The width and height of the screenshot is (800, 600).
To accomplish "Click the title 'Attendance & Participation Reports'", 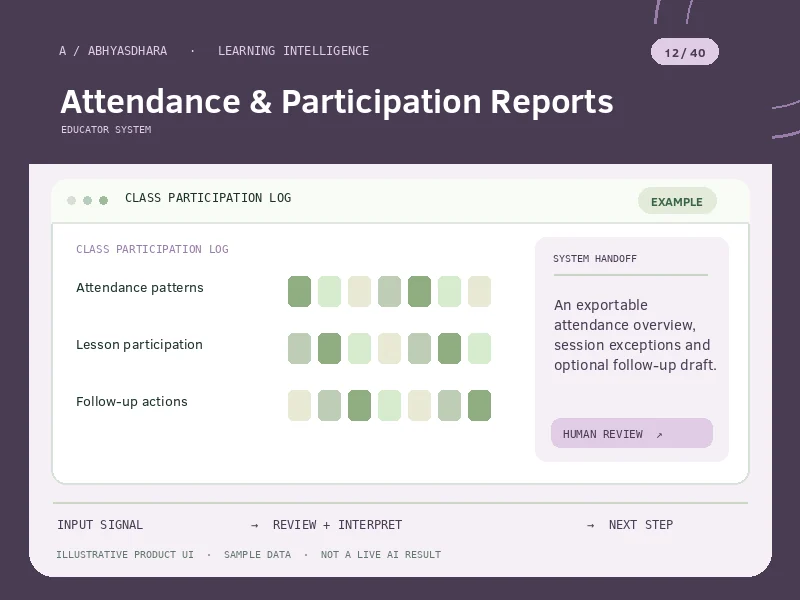I will point(337,102).
